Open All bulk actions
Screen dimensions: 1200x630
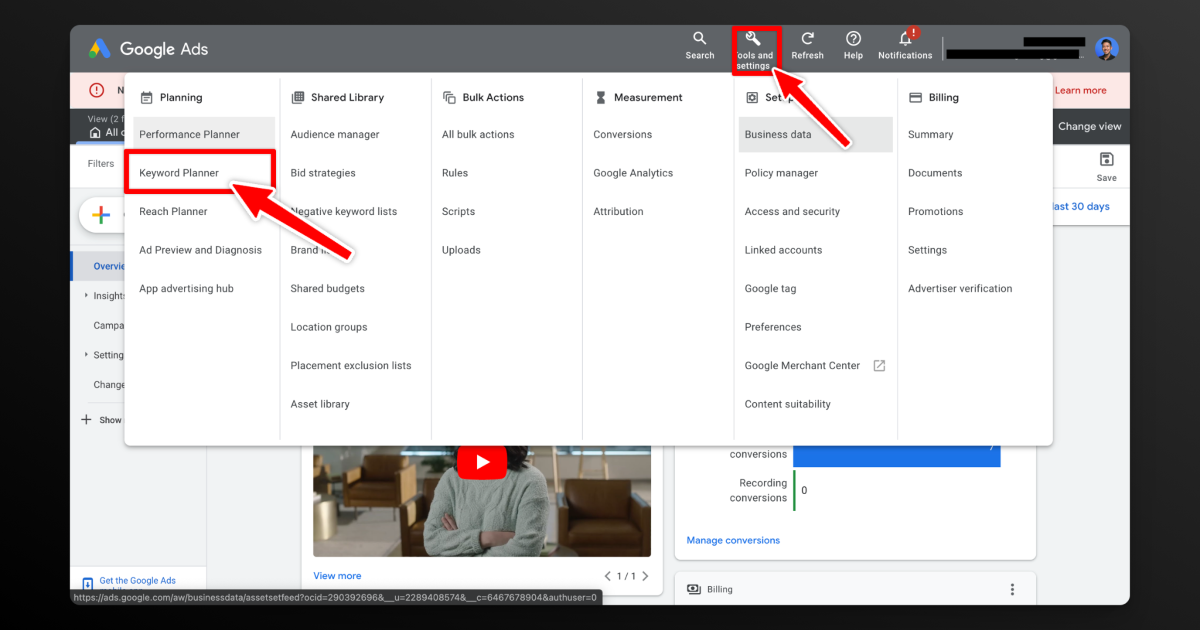coord(478,135)
